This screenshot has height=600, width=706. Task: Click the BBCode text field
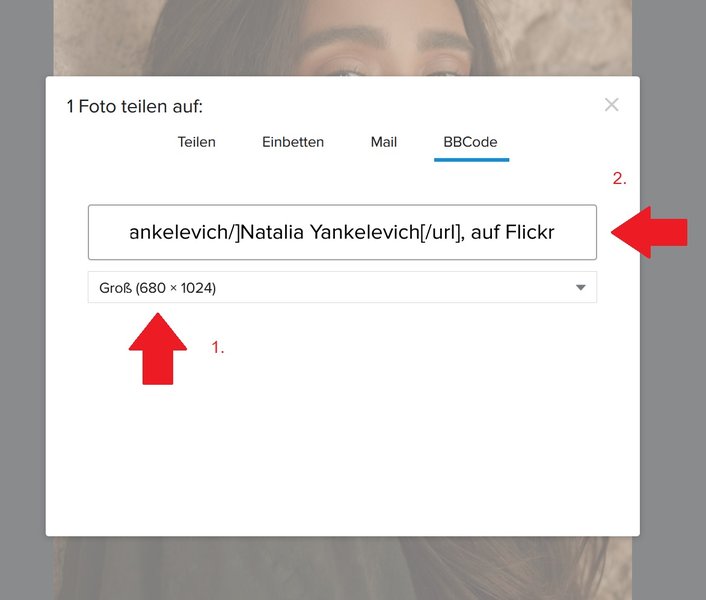(342, 232)
